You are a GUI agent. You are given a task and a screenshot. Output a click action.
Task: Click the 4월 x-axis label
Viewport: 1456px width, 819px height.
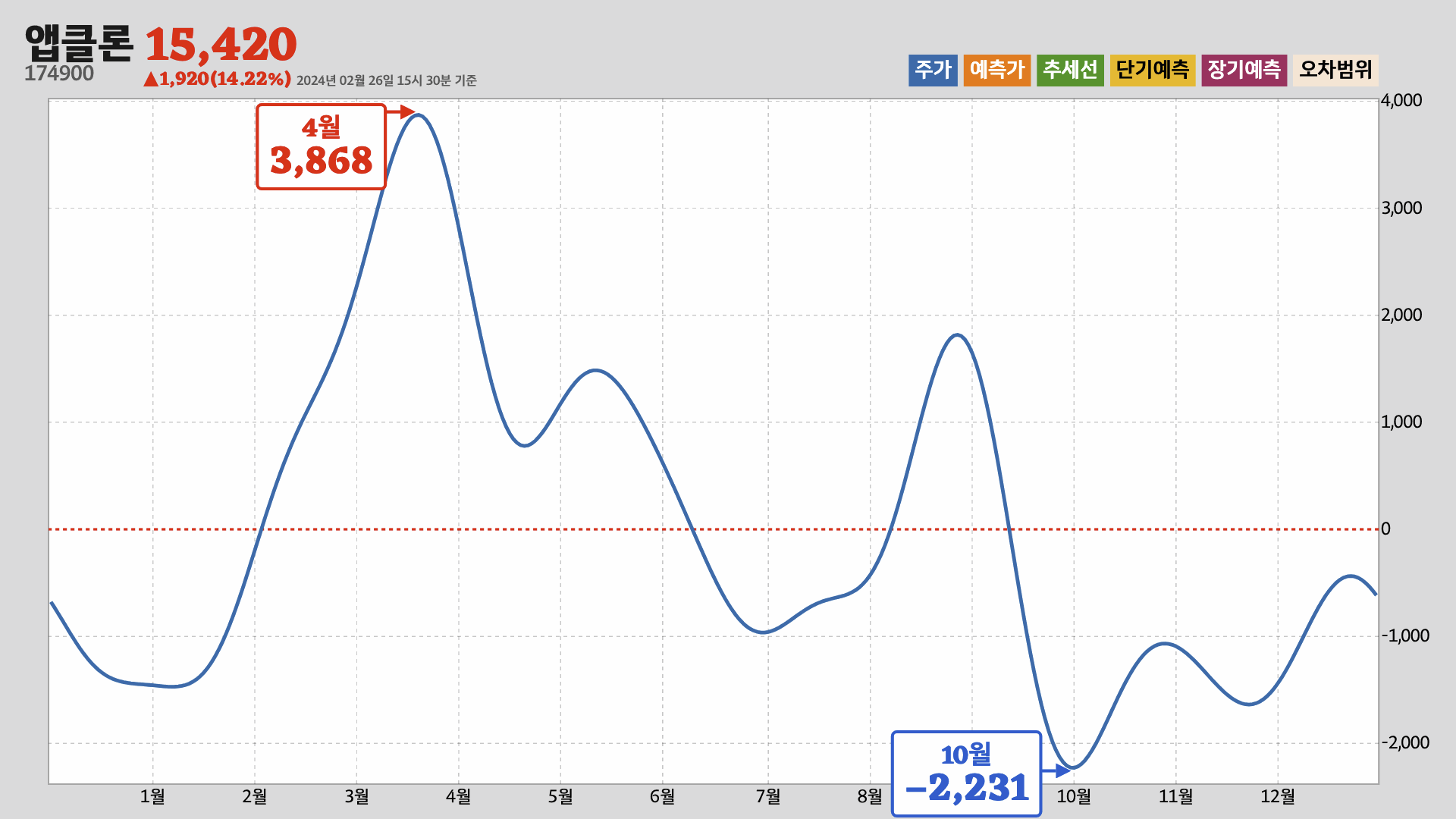458,796
